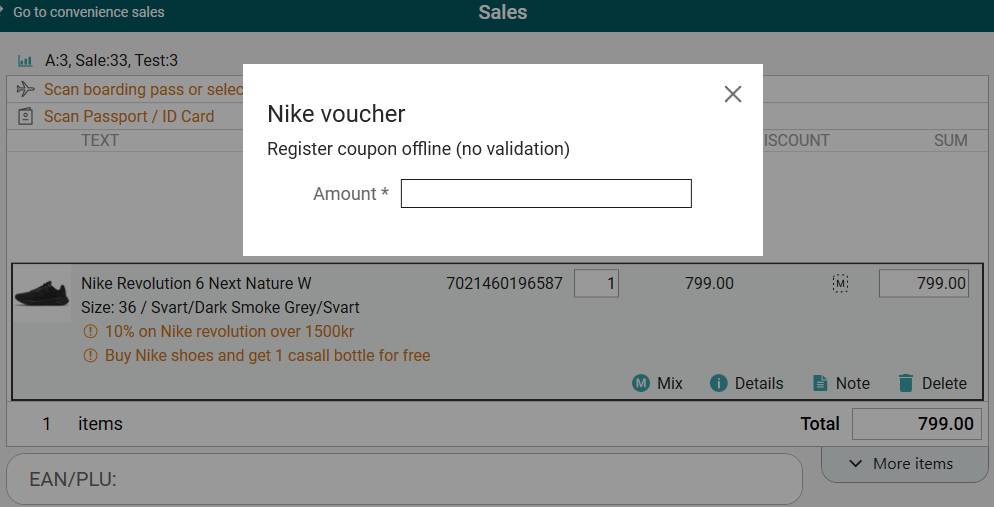This screenshot has height=507, width=994.
Task: Click the Total amount box
Action: [915, 424]
